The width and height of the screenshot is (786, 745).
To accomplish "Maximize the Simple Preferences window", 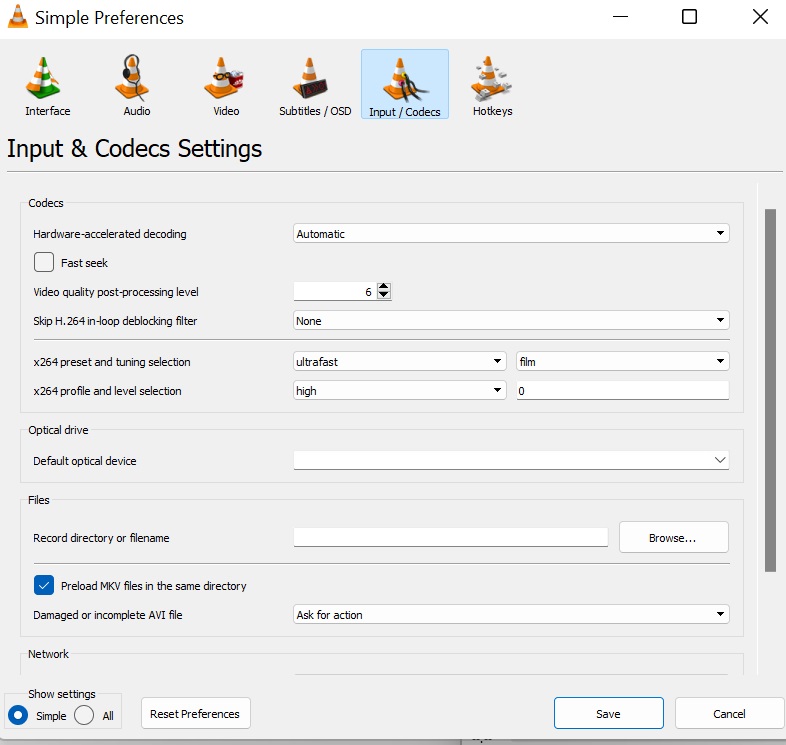I will point(690,17).
